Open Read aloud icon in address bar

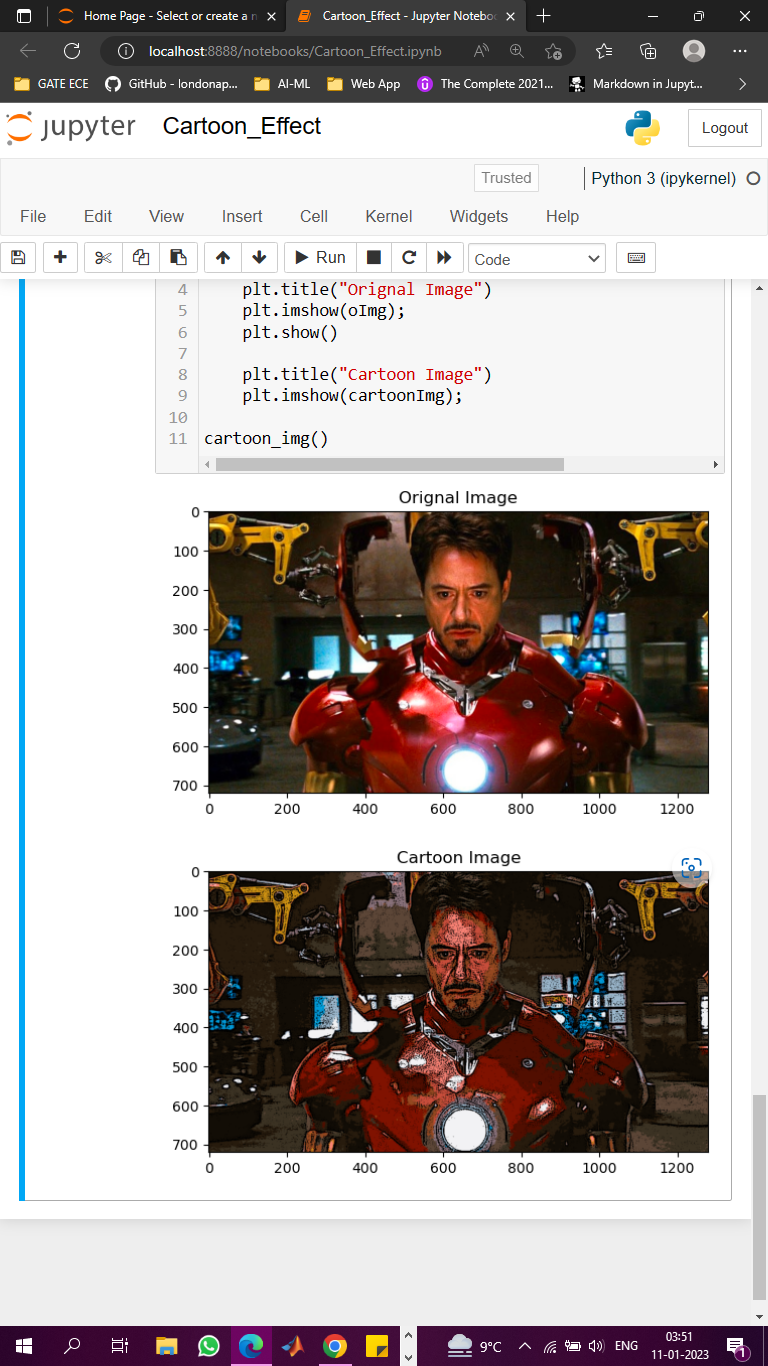click(x=482, y=51)
